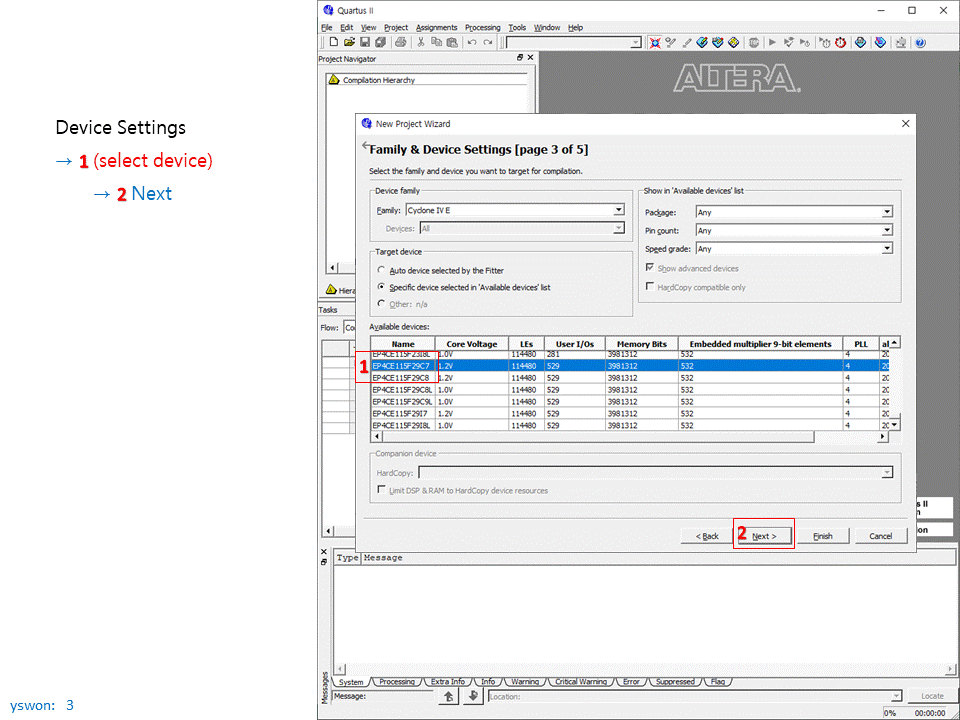Viewport: 960px width, 720px height.
Task: Click the Project Navigator toggle icon
Action: 654,42
